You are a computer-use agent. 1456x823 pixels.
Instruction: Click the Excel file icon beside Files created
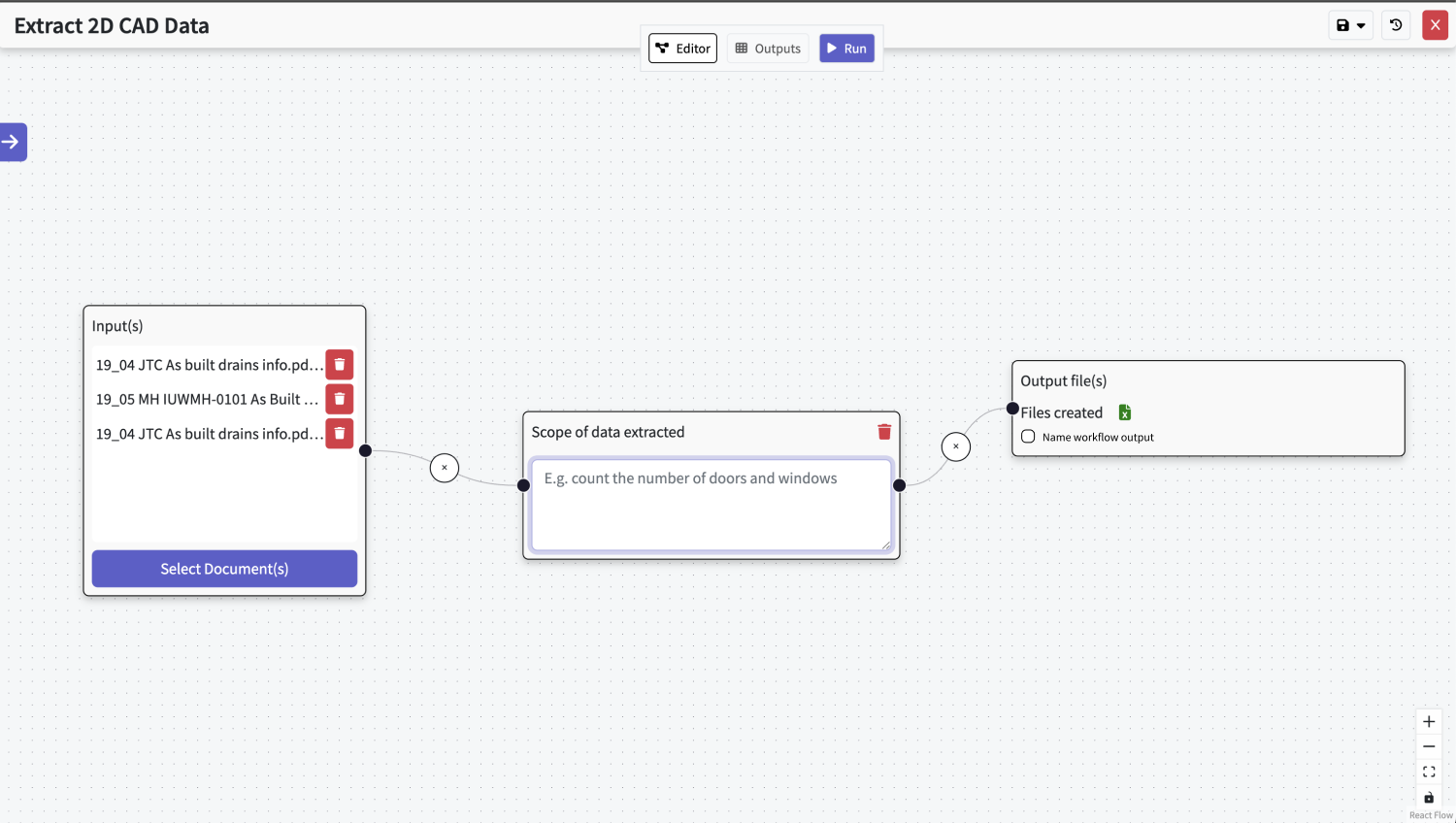1124,412
